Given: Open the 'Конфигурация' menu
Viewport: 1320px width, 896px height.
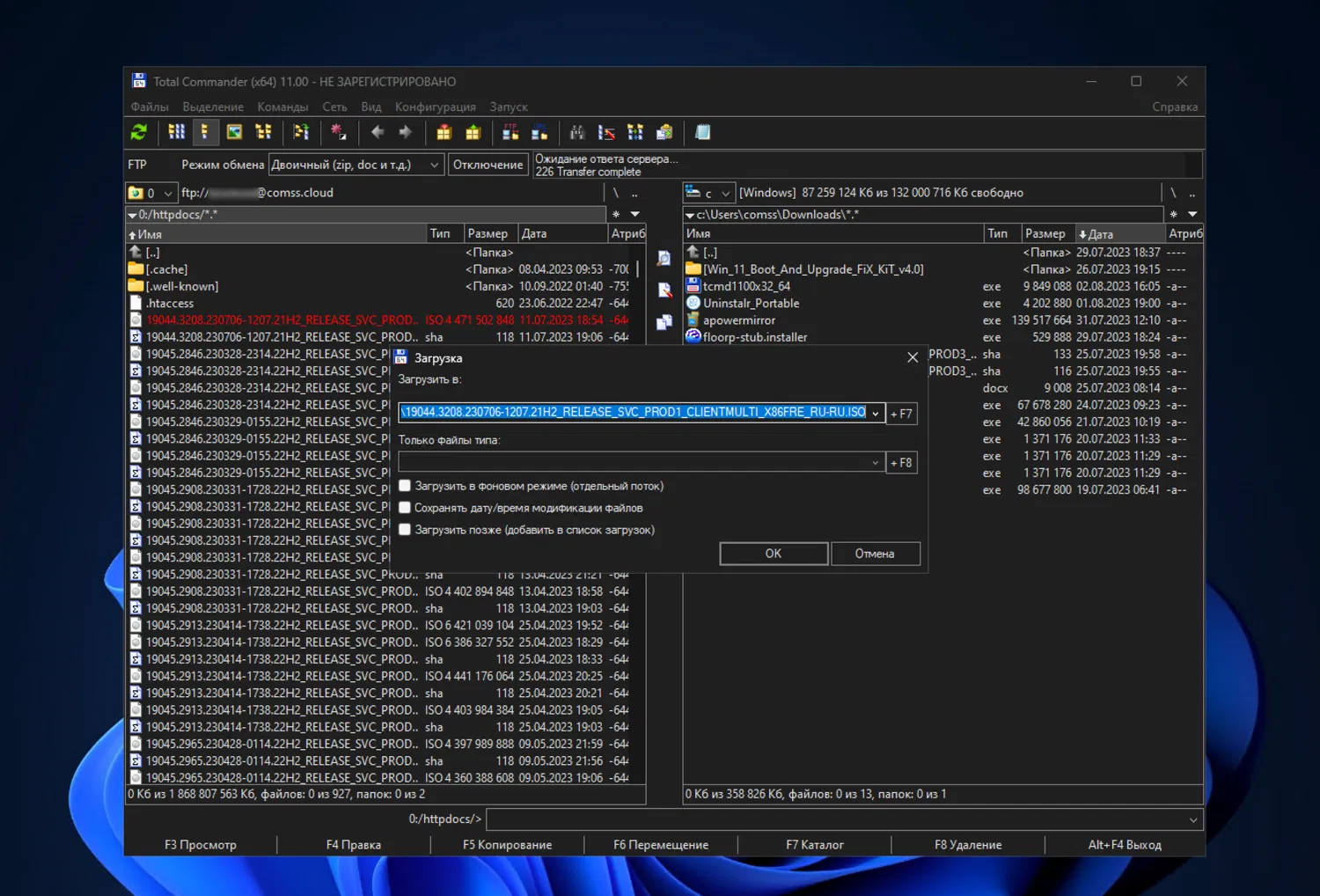Looking at the screenshot, I should click(435, 106).
